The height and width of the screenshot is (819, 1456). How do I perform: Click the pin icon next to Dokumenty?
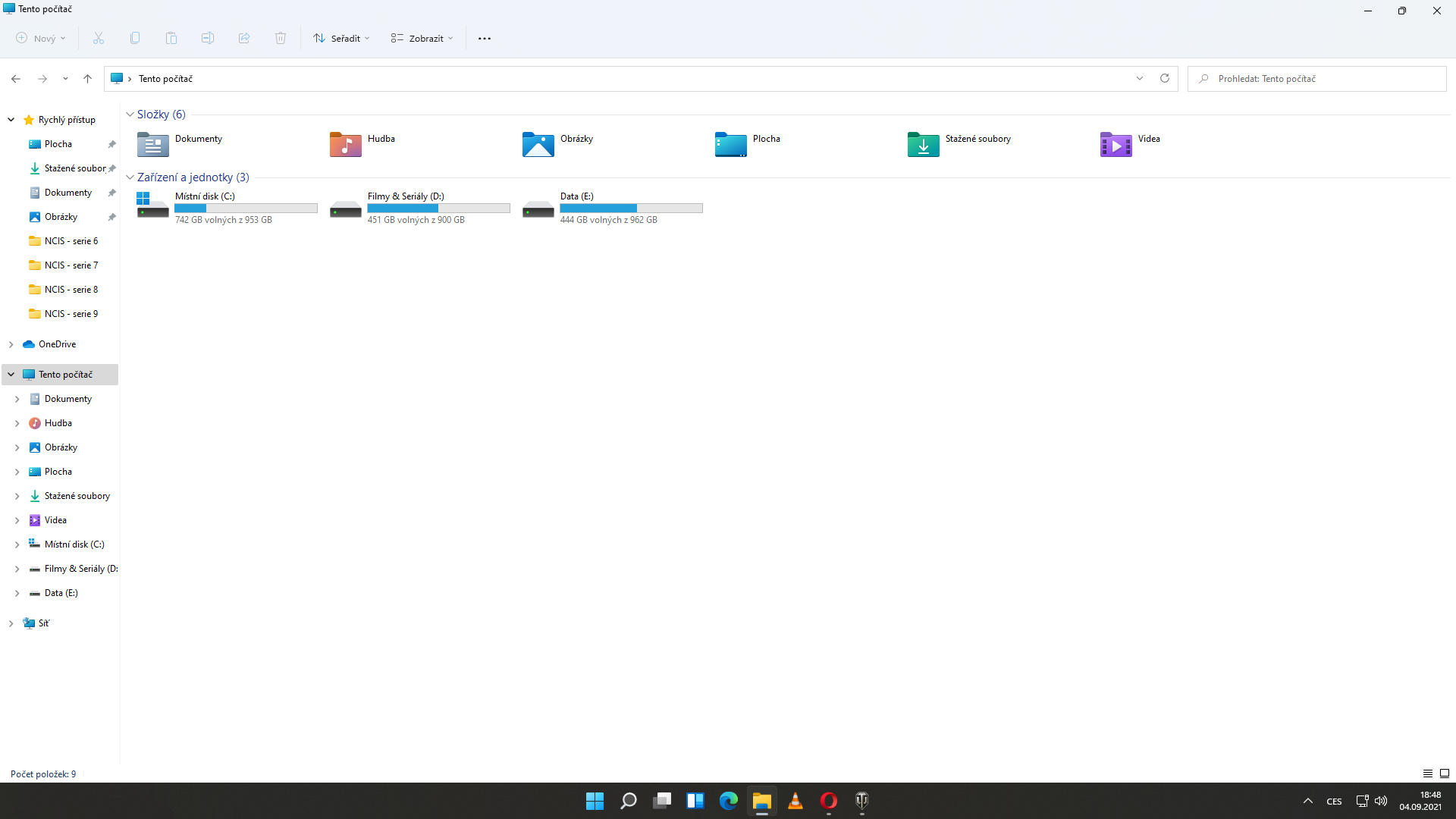pyautogui.click(x=111, y=193)
